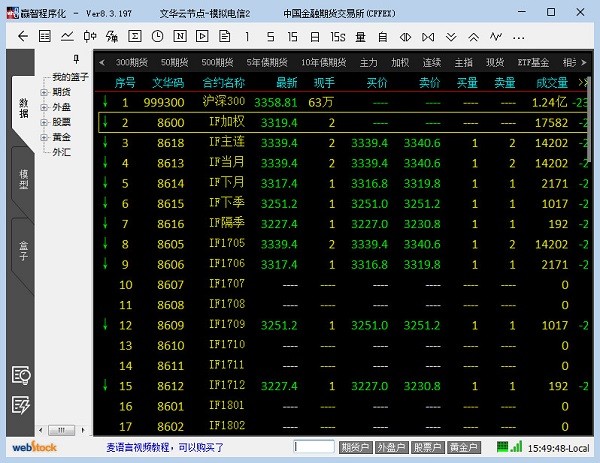Select the 15s period button
600x463 pixels.
pyautogui.click(x=338, y=37)
